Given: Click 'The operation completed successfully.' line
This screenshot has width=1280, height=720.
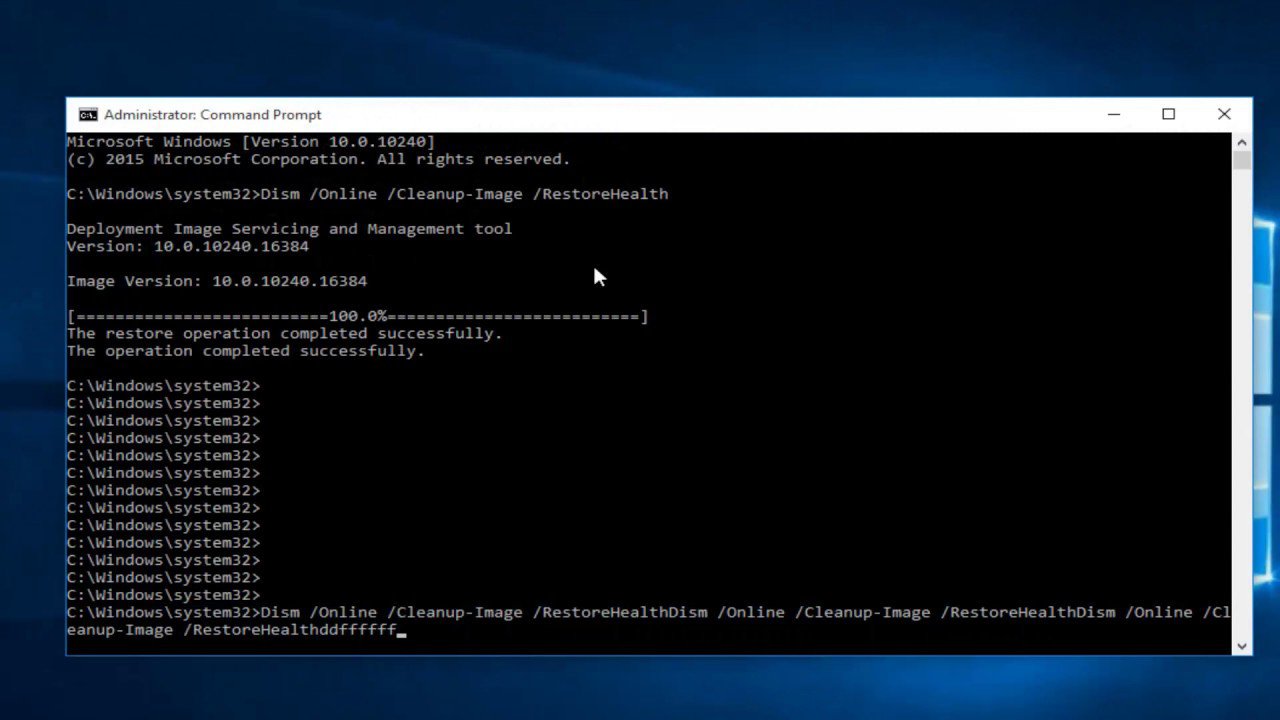Looking at the screenshot, I should (246, 351).
